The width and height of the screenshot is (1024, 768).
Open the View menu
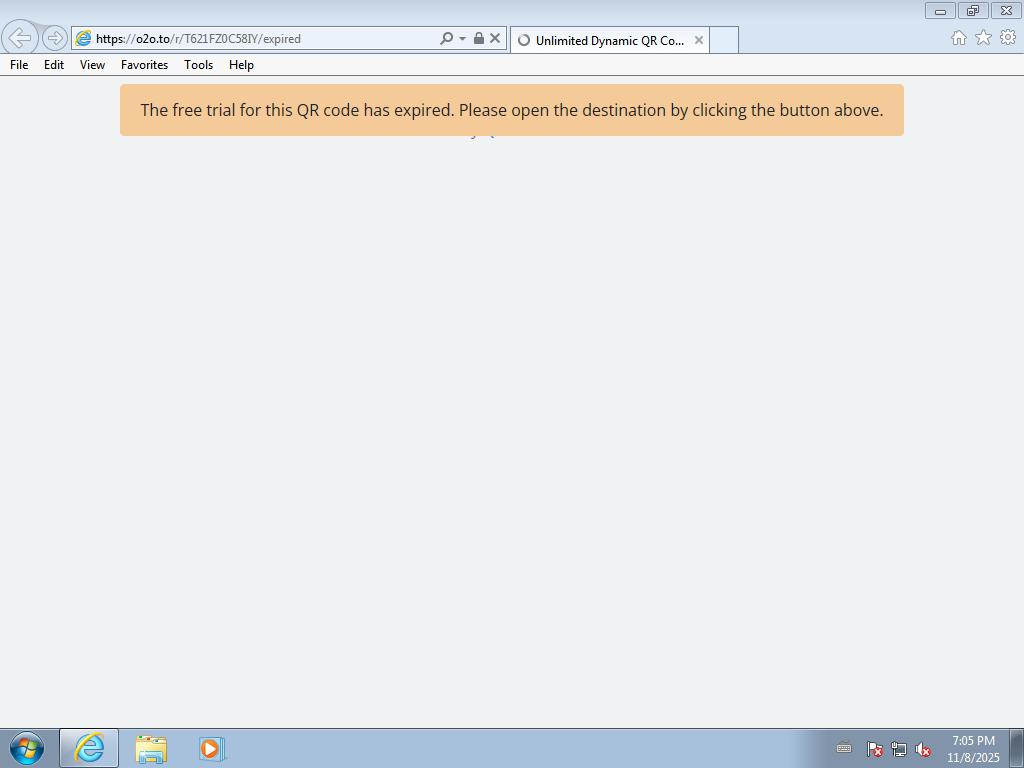click(x=92, y=65)
